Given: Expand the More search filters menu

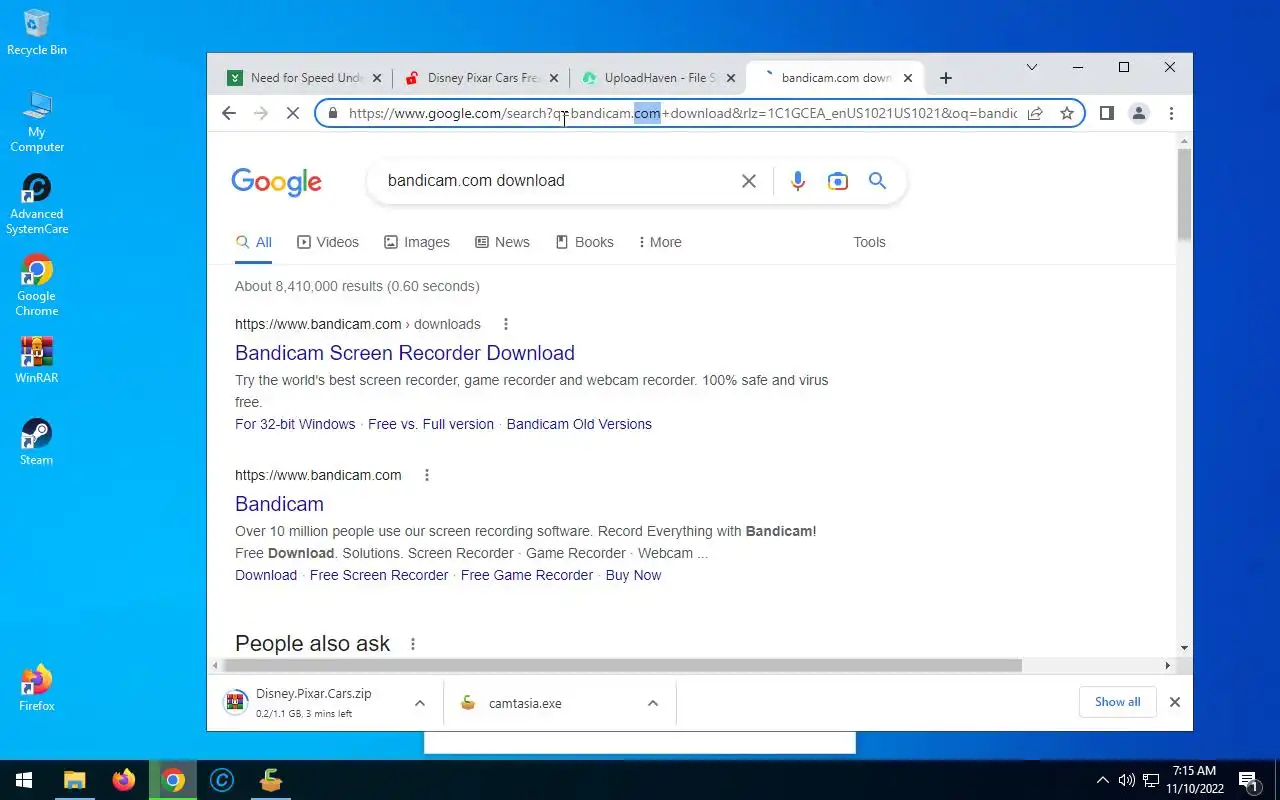Looking at the screenshot, I should click(x=660, y=242).
